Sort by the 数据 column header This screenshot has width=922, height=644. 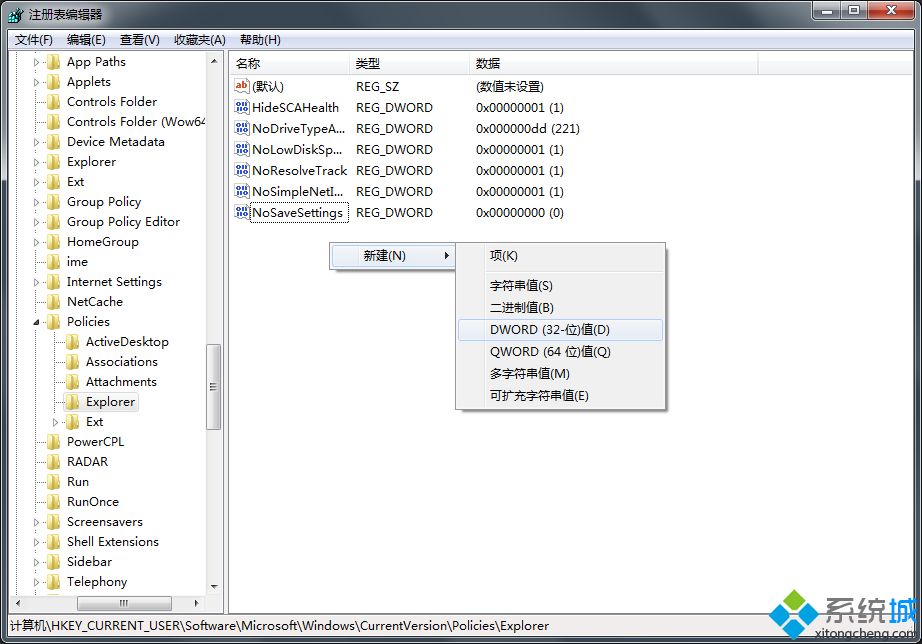coord(614,64)
